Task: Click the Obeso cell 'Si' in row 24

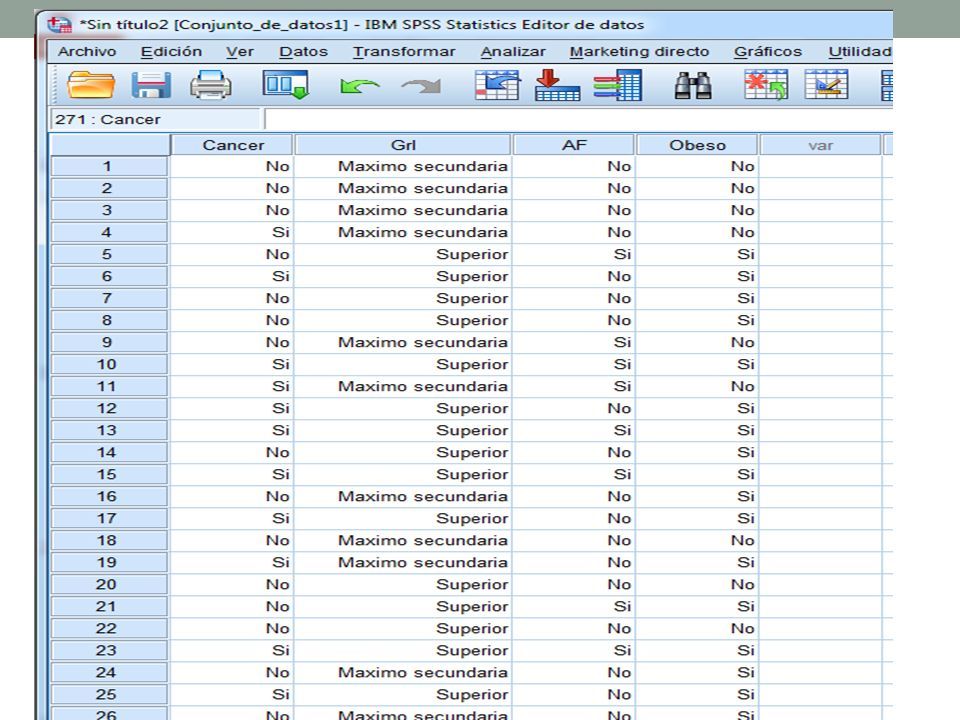Action: point(697,673)
